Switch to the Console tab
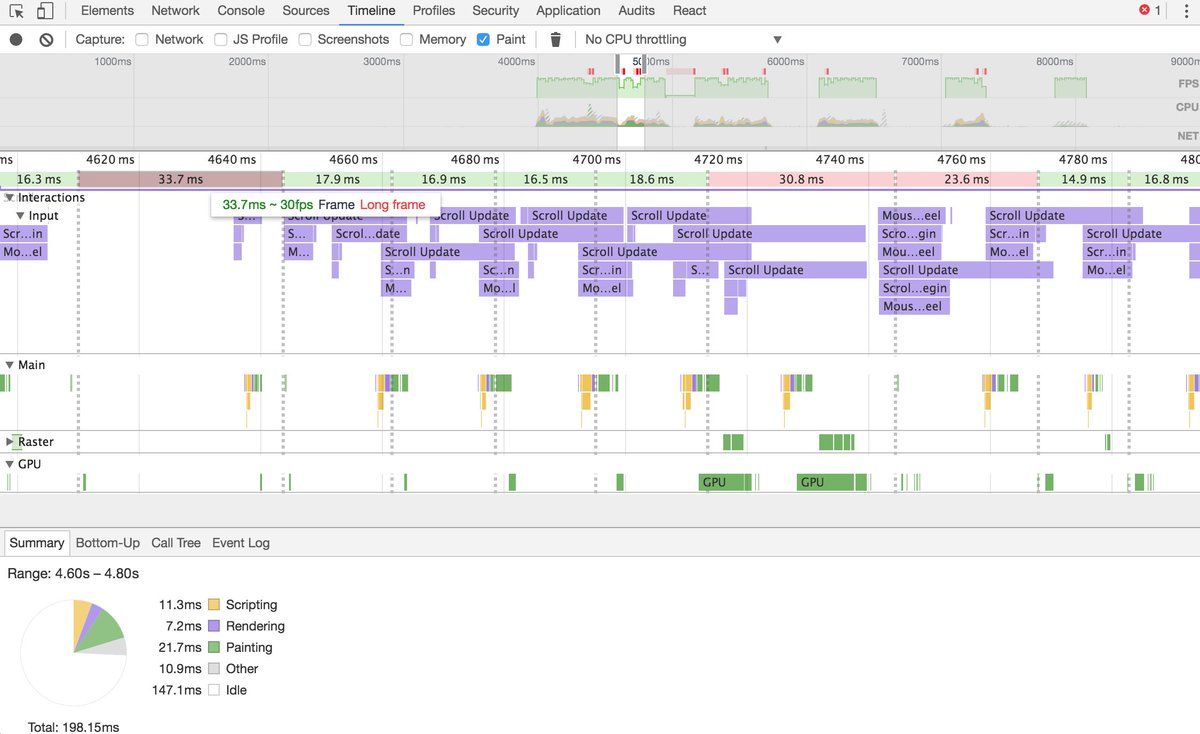Viewport: 1200px width, 734px height. 241,11
